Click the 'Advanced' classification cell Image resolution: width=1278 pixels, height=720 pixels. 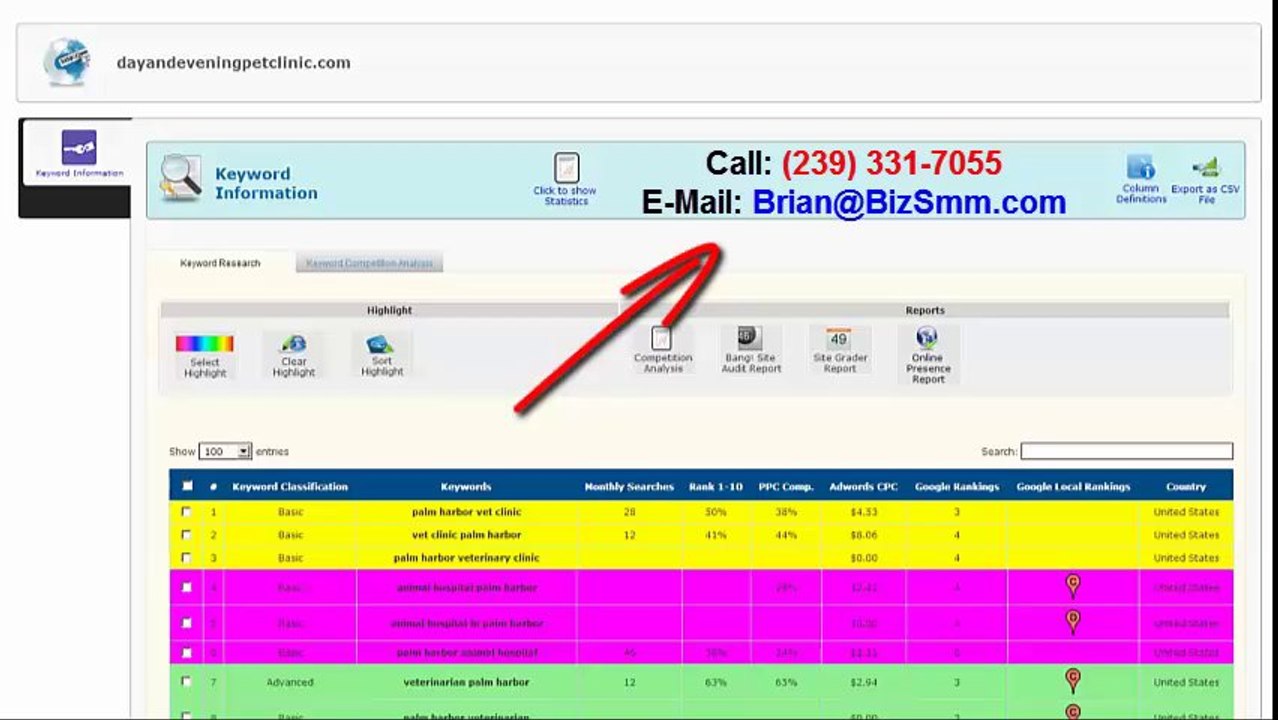(290, 682)
